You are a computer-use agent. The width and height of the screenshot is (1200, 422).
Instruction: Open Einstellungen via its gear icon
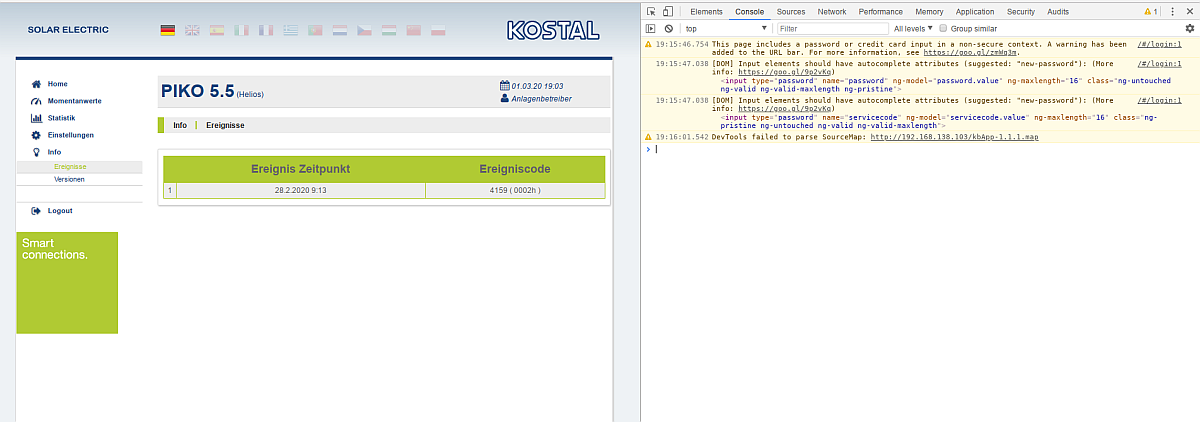coord(36,135)
